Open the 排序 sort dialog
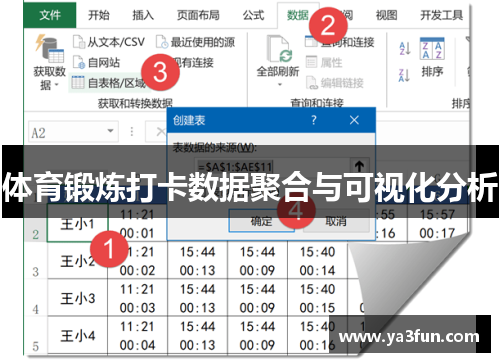Screen dimensions: 500x362 coord(432,57)
